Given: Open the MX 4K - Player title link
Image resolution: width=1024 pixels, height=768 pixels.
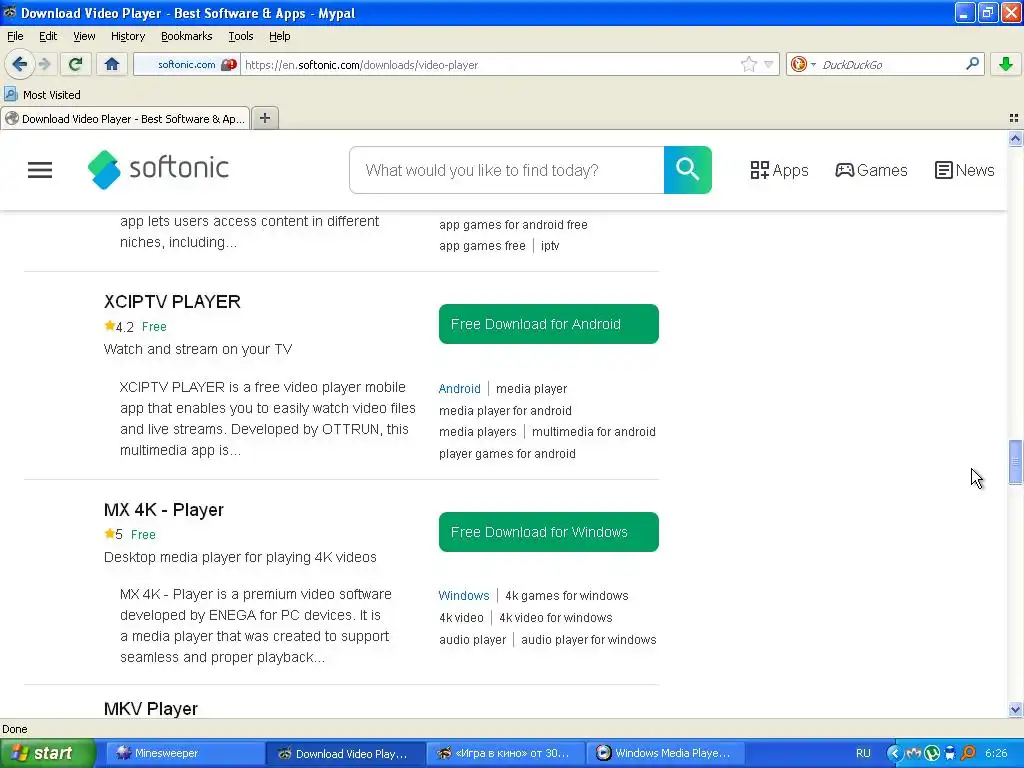Looking at the screenshot, I should [x=163, y=510].
